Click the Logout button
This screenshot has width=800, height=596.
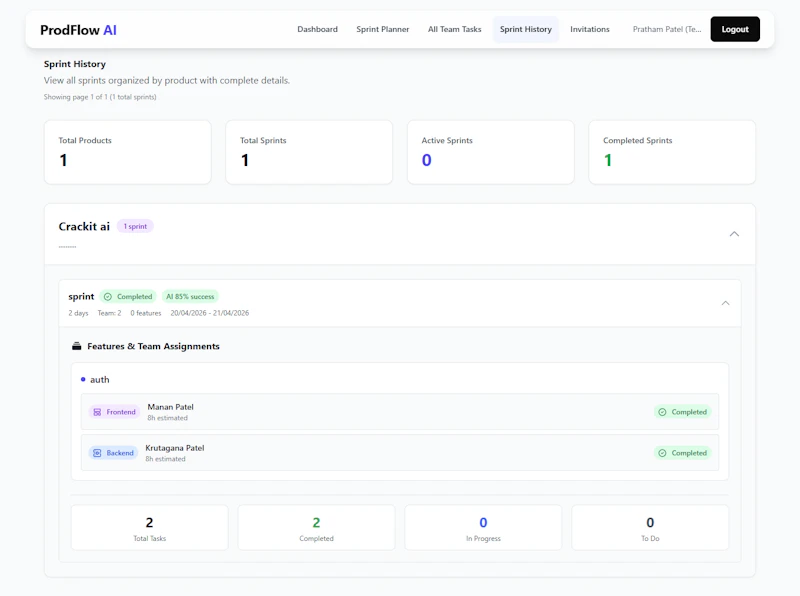click(x=735, y=29)
